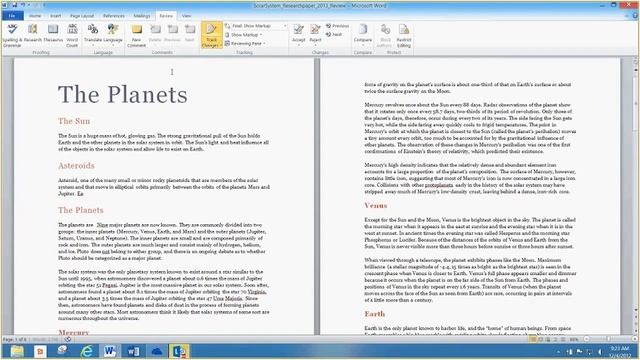This screenshot has height=360, width=640.
Task: Click the 'Venus' heading on second page
Action: pos(376,205)
